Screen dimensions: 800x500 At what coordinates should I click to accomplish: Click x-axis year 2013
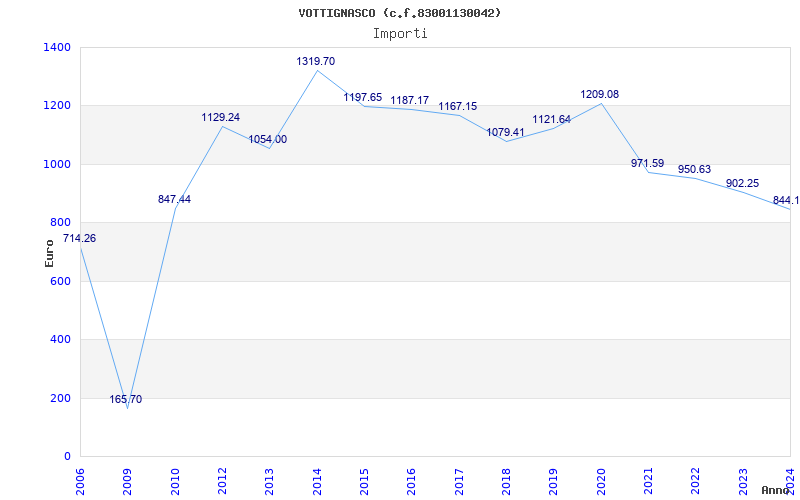click(269, 481)
